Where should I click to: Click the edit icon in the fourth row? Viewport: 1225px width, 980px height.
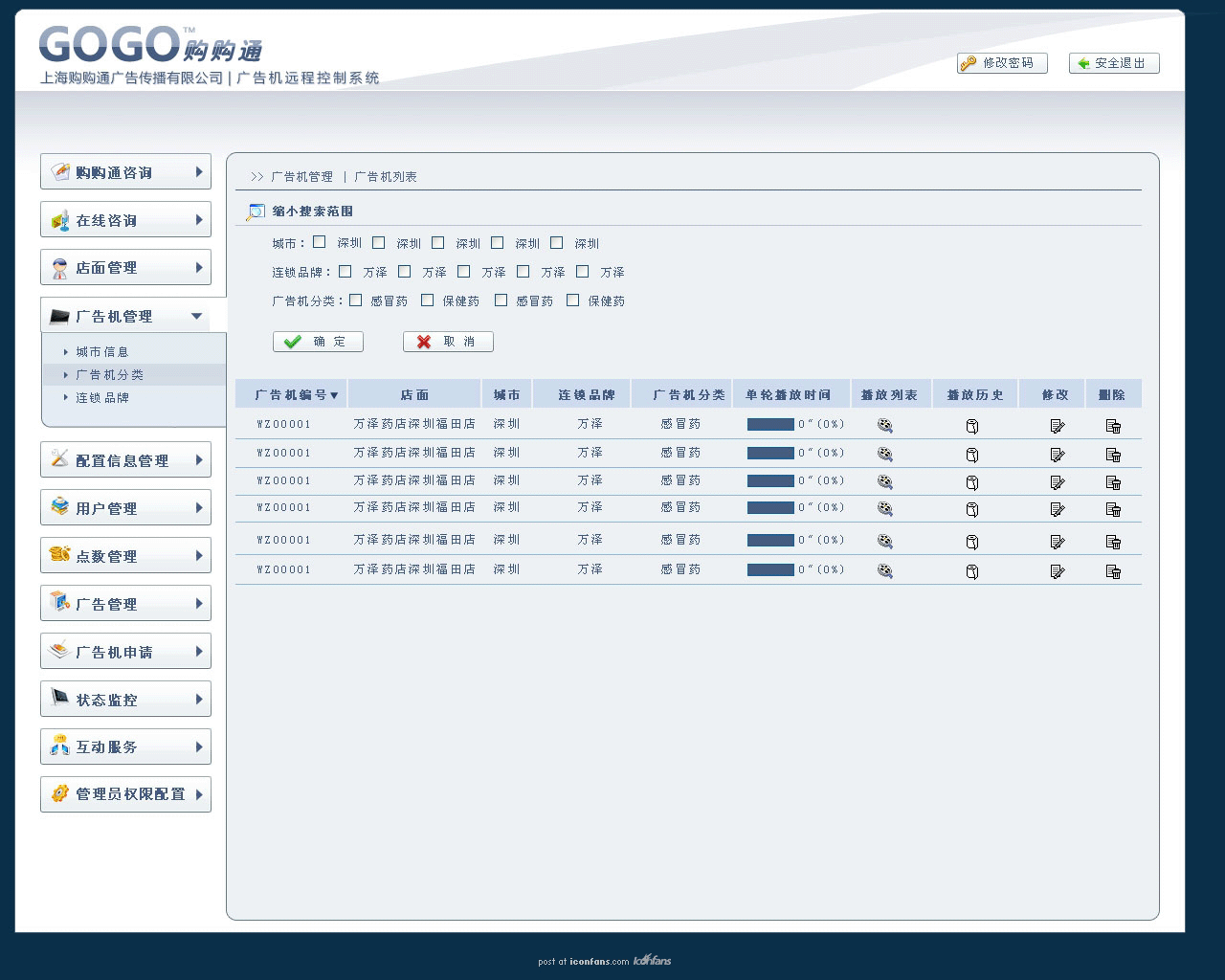coord(1058,509)
